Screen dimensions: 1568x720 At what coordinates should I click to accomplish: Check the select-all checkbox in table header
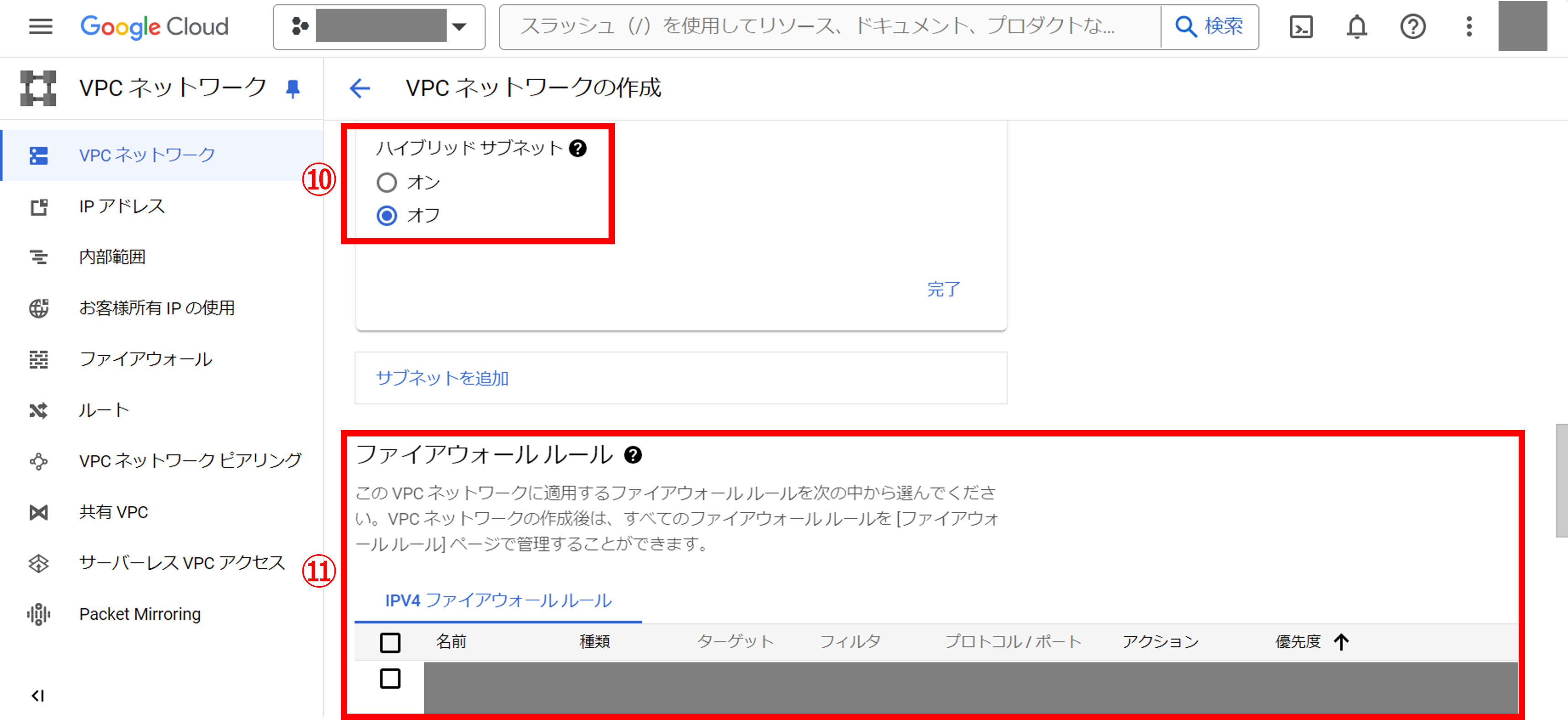pyautogui.click(x=390, y=642)
